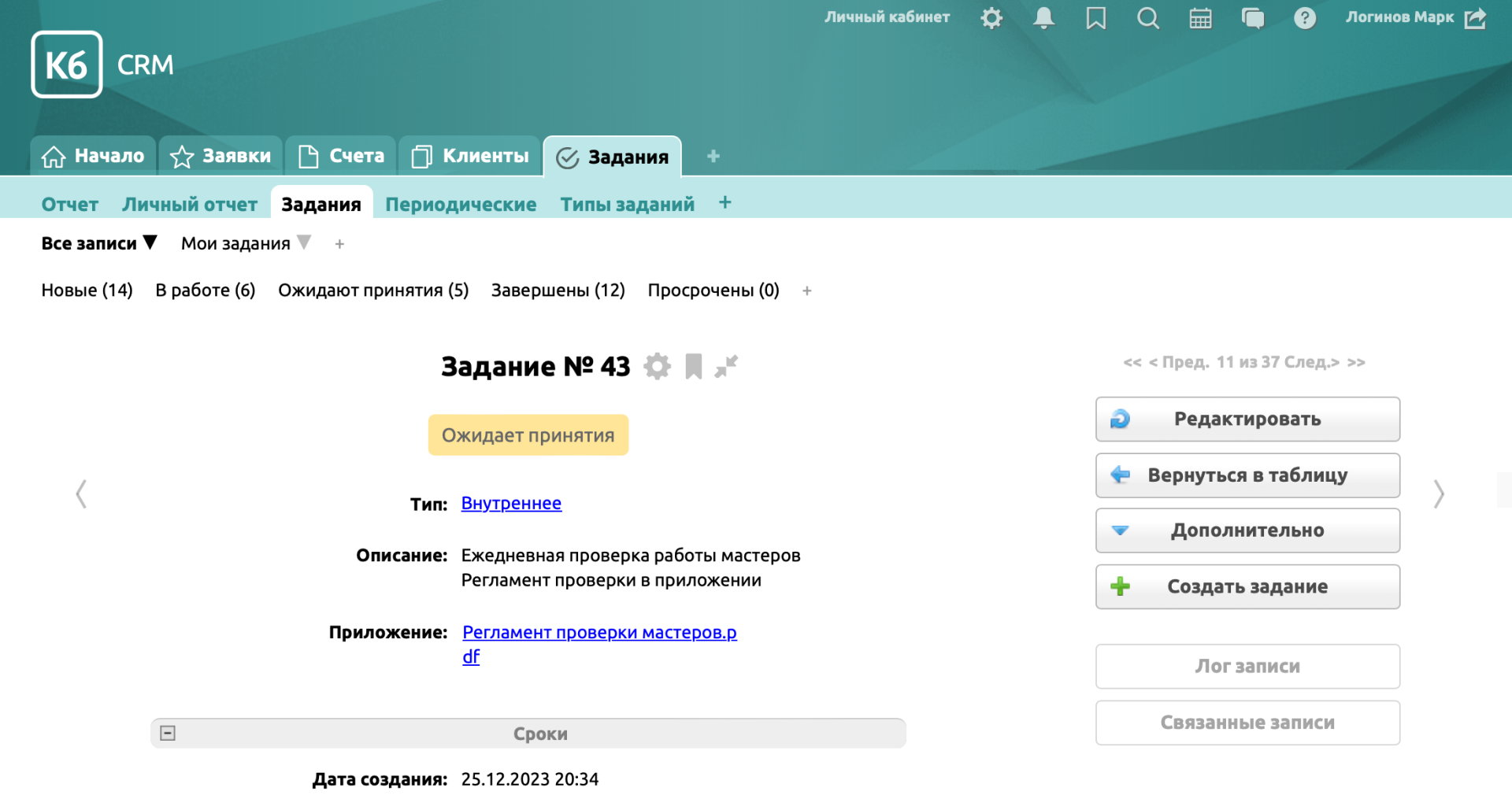The height and width of the screenshot is (806, 1512).
Task: Switch to the Клиенты tab
Action: tap(470, 156)
